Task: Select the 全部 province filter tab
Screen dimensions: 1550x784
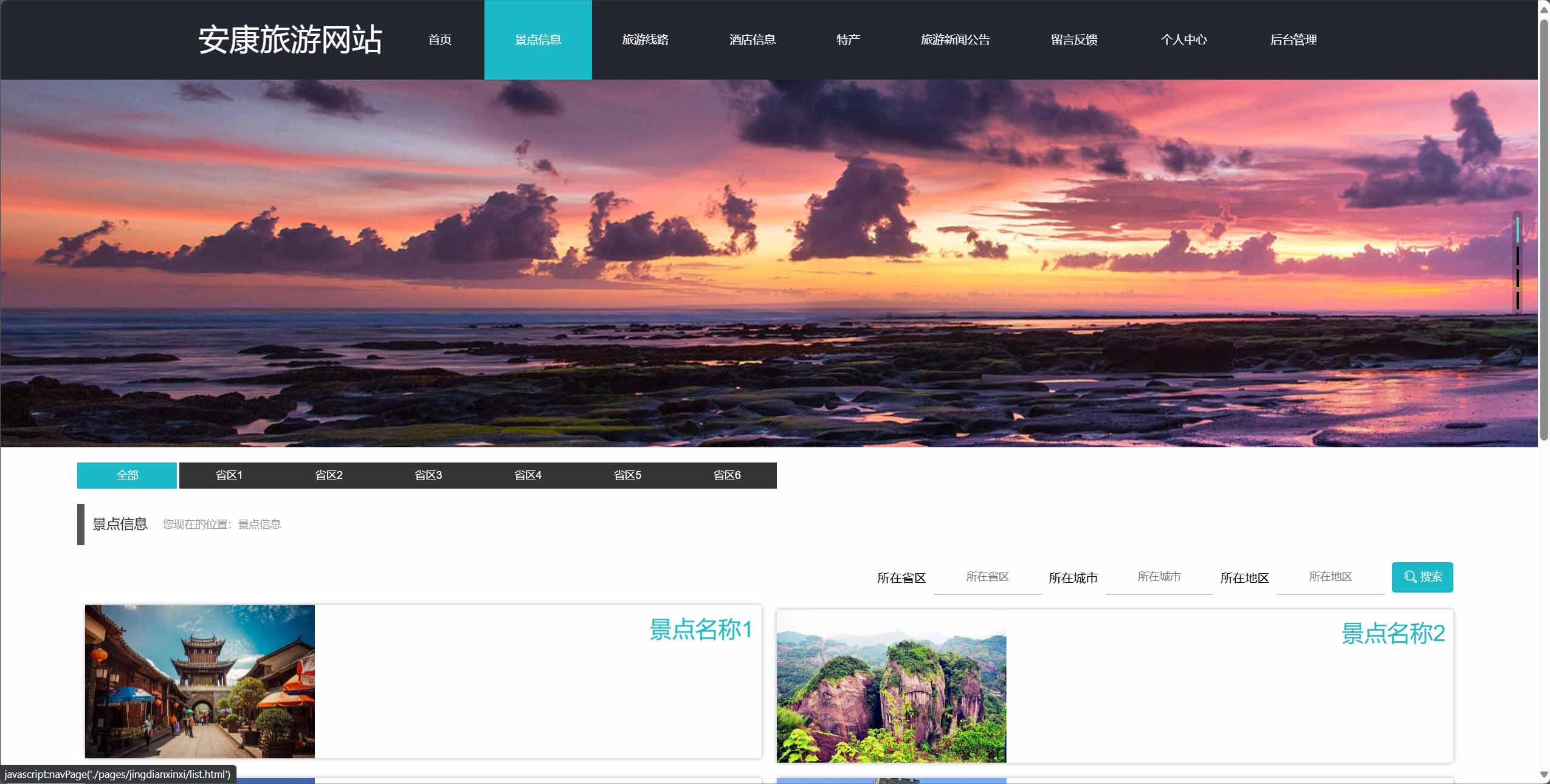Action: pos(127,475)
